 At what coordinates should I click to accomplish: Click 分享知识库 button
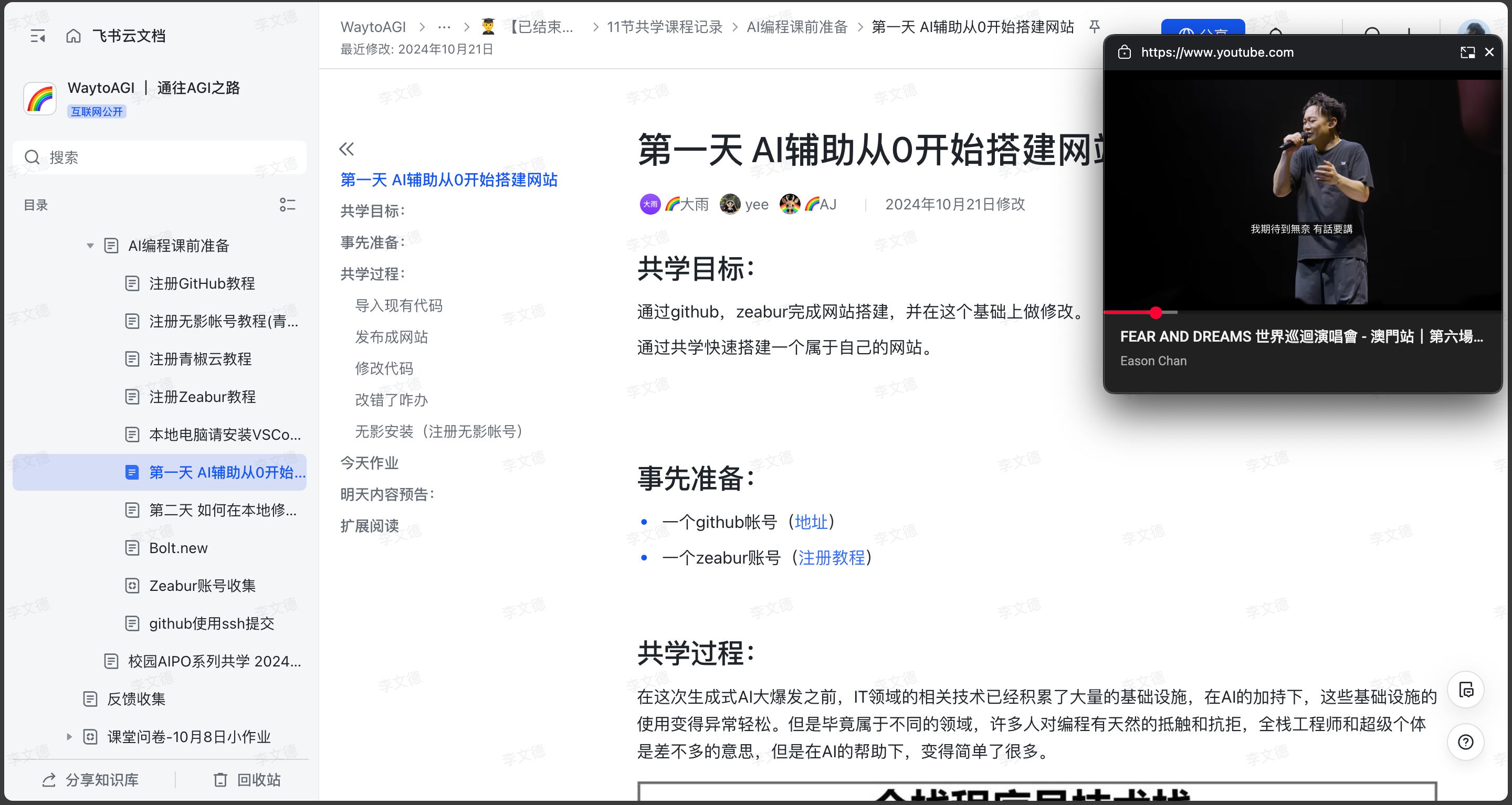tap(90, 779)
